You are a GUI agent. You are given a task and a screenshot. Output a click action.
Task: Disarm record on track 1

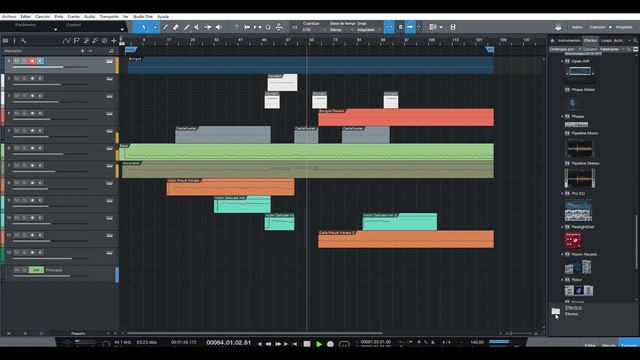pyautogui.click(x=32, y=61)
